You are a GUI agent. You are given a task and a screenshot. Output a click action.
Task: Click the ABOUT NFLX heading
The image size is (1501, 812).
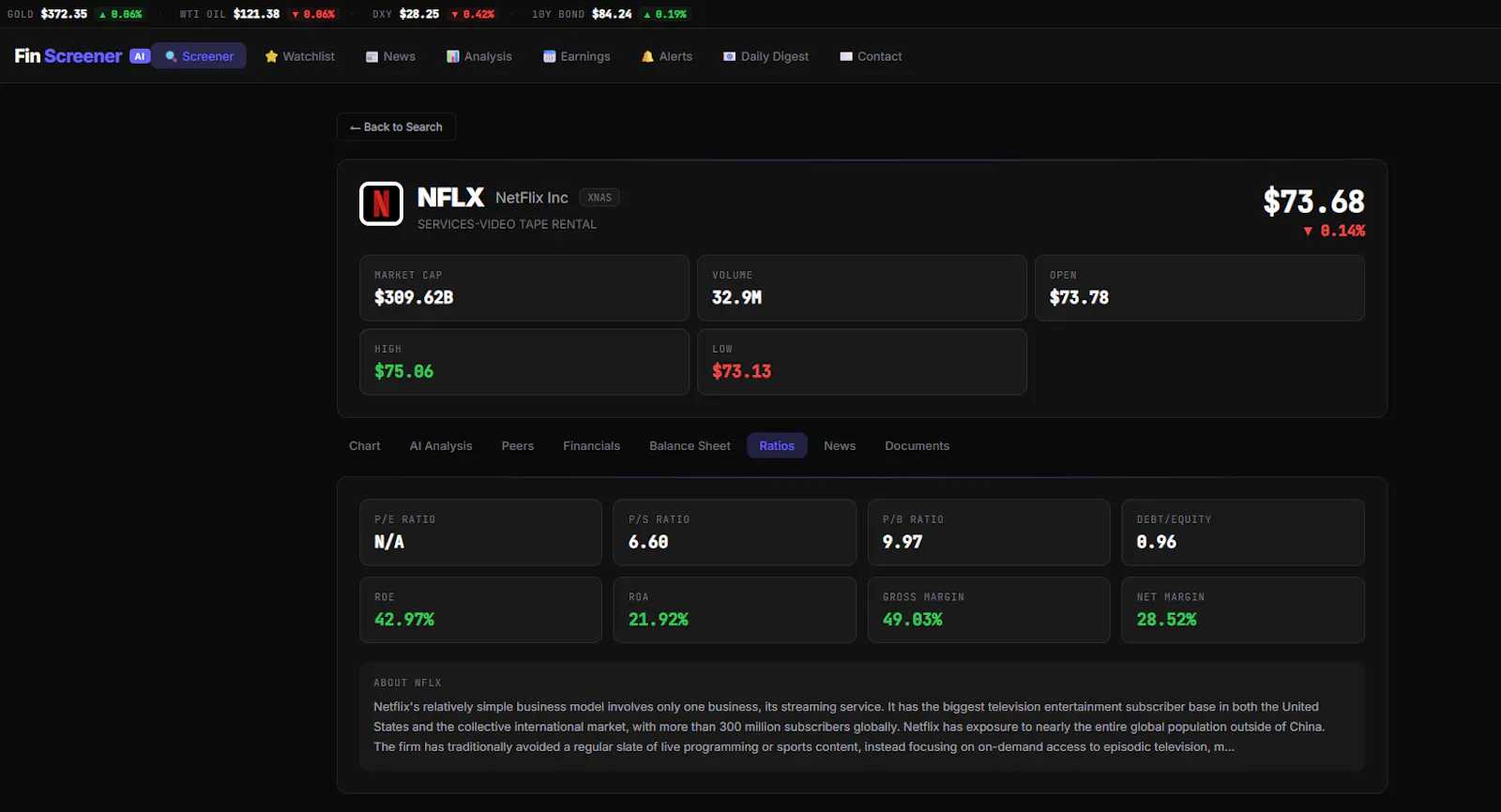tap(407, 683)
